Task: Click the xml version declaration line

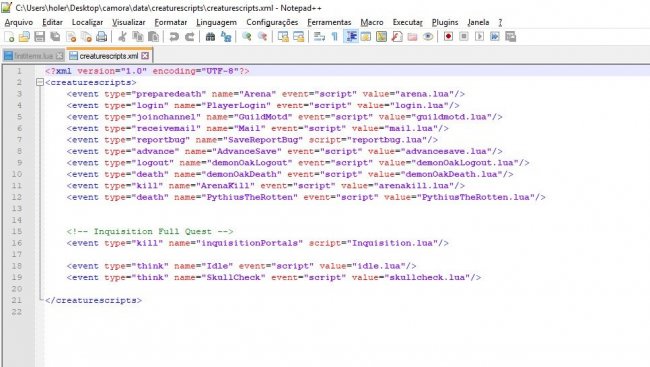Action: (x=147, y=71)
